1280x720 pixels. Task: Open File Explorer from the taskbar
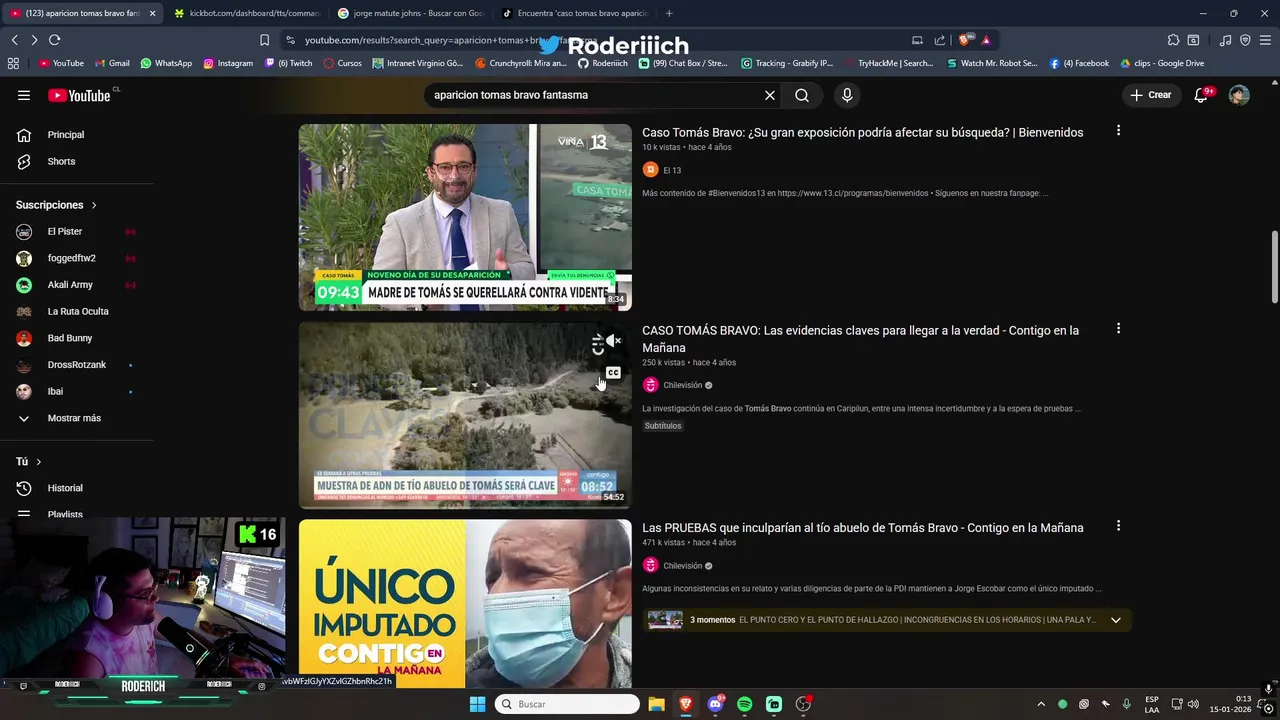click(656, 704)
